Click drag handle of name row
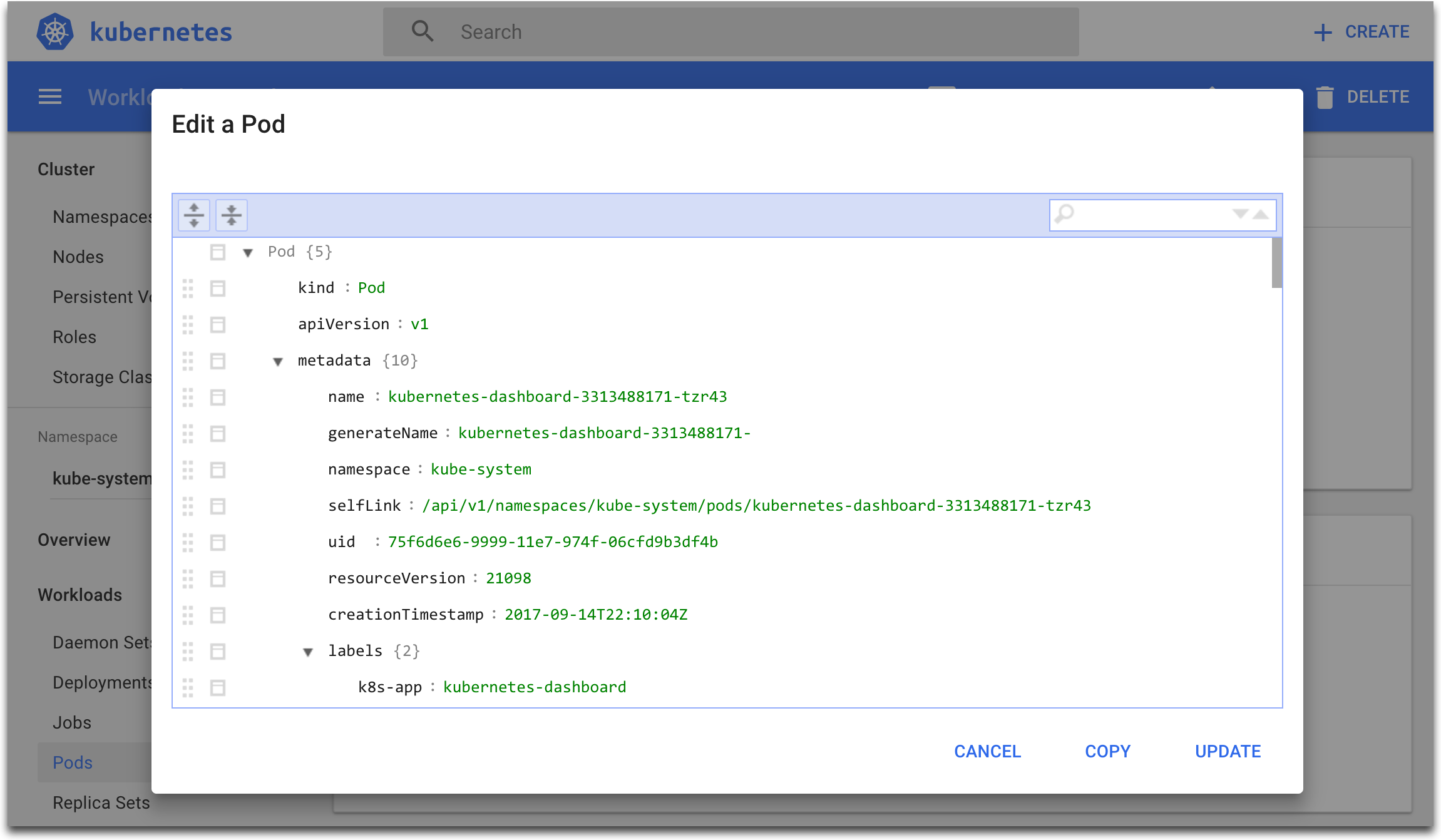Image resolution: width=1441 pixels, height=840 pixels. tap(188, 397)
